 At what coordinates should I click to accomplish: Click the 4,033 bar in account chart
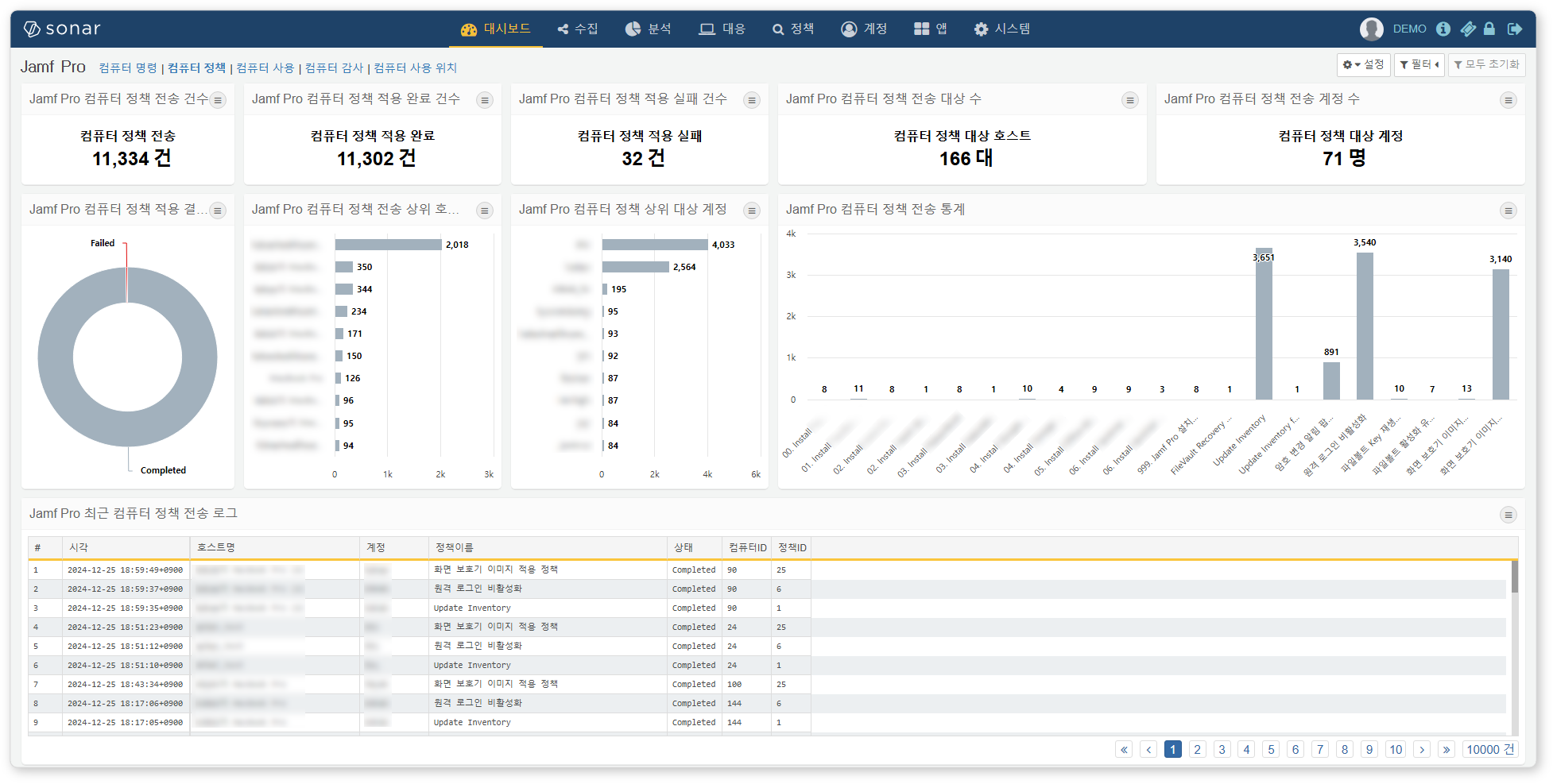click(655, 245)
